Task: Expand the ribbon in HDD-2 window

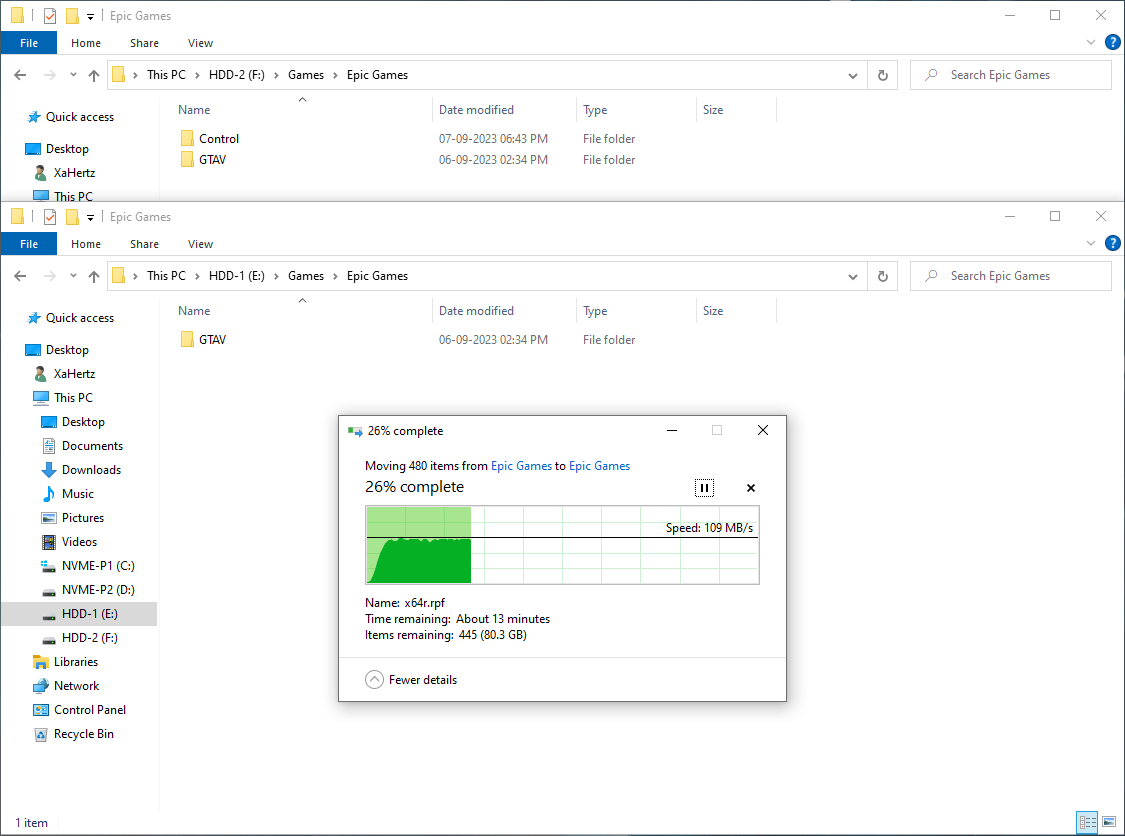Action: [1091, 42]
